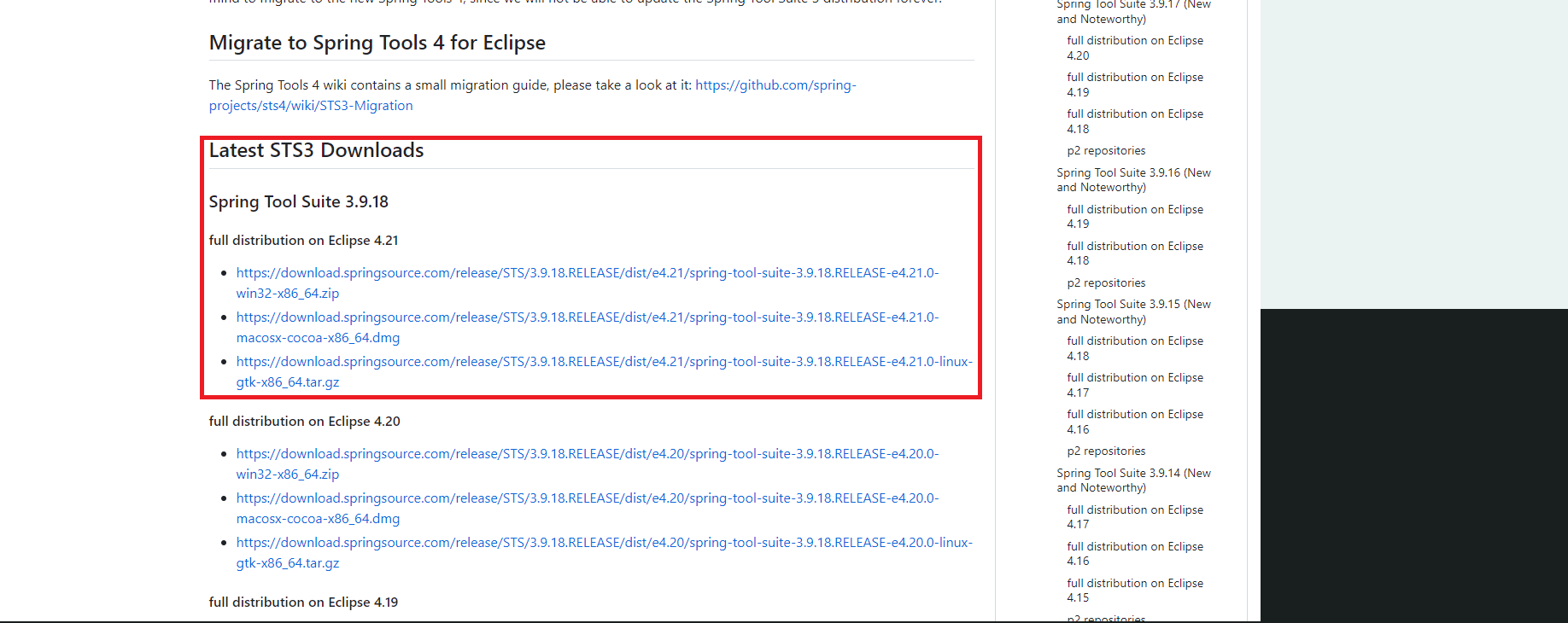Download the e4.20 macosx-cocoa dmg file

588,509
